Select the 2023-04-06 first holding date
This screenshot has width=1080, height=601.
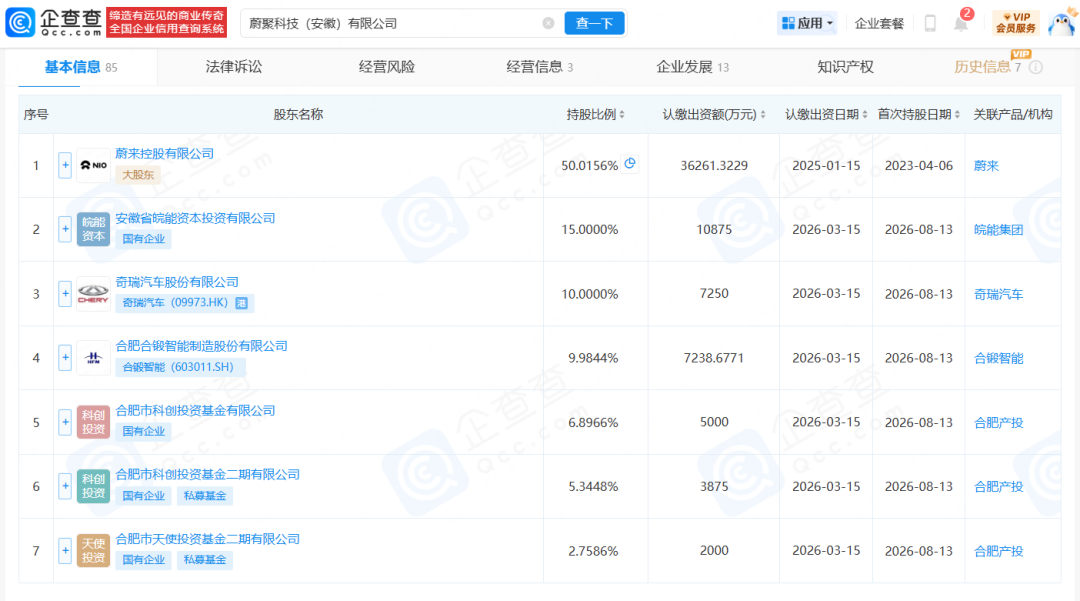pos(918,166)
